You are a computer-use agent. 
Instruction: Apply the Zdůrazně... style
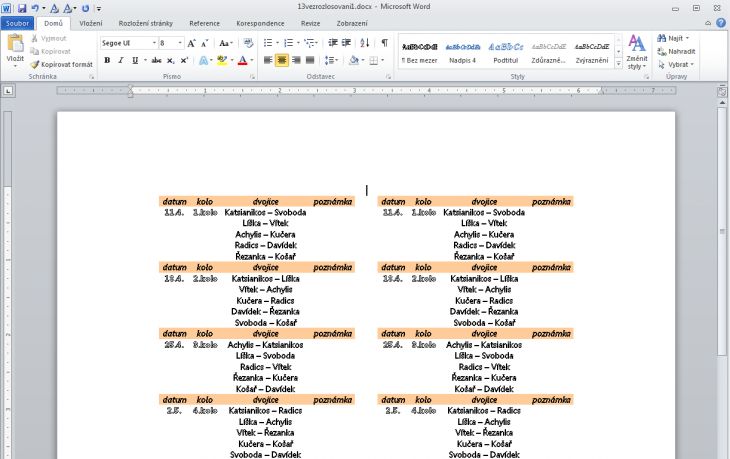click(548, 53)
